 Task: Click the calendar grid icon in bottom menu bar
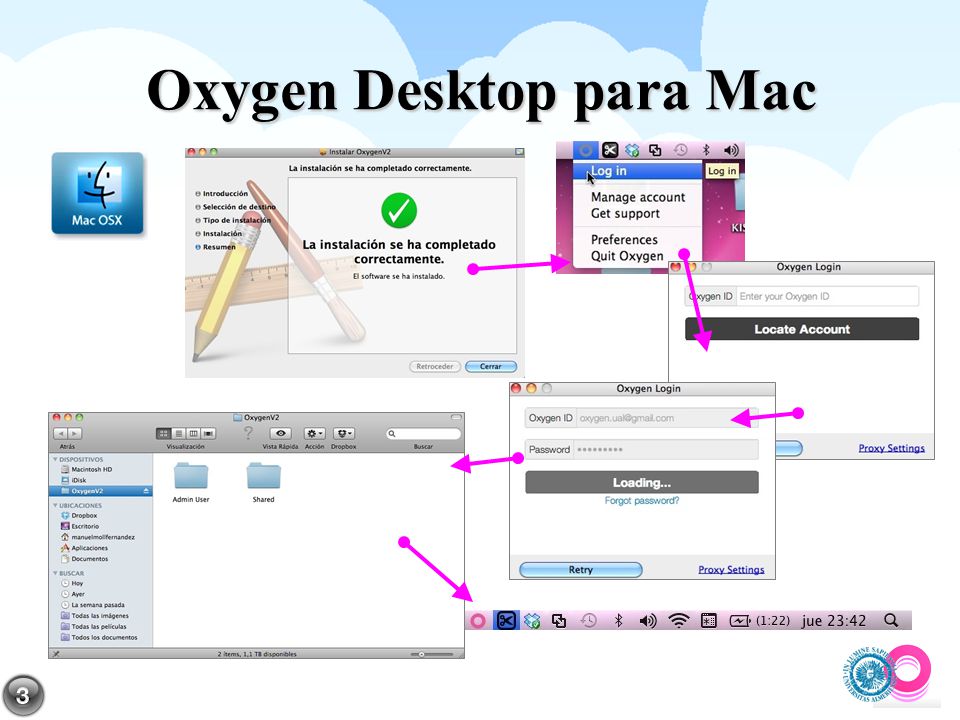coord(708,620)
